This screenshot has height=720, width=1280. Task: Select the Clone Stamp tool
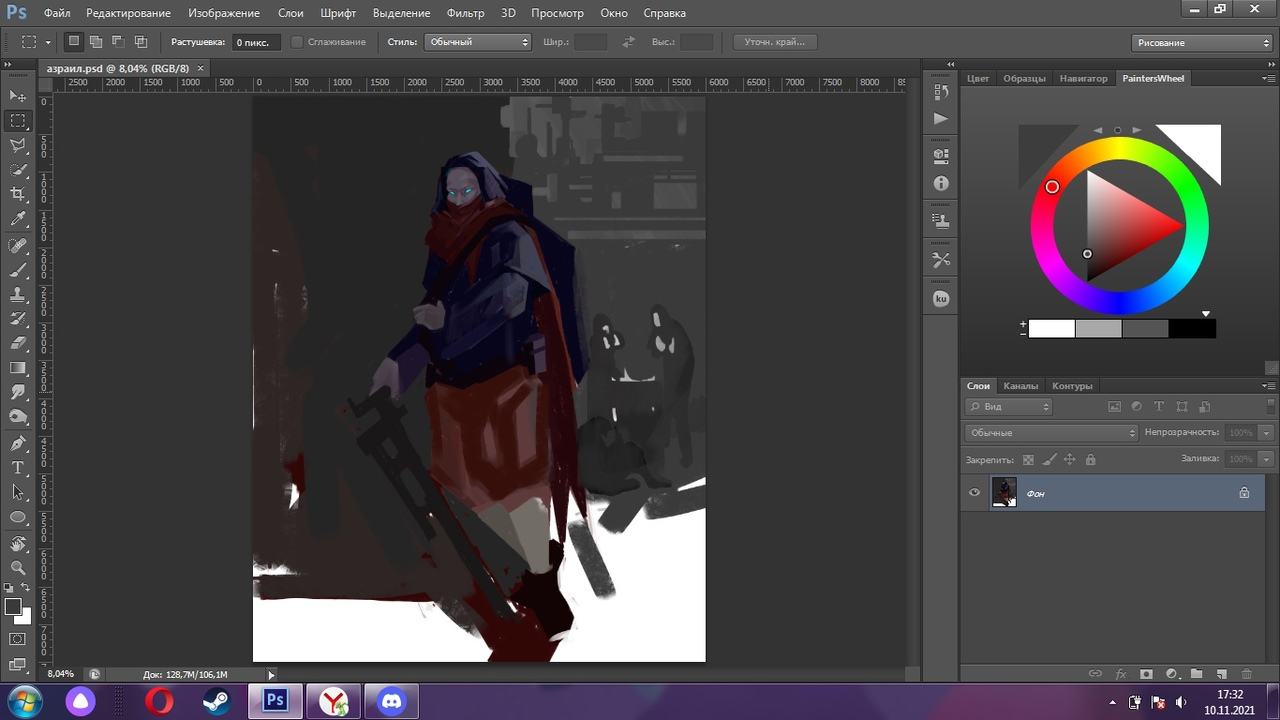tap(18, 295)
